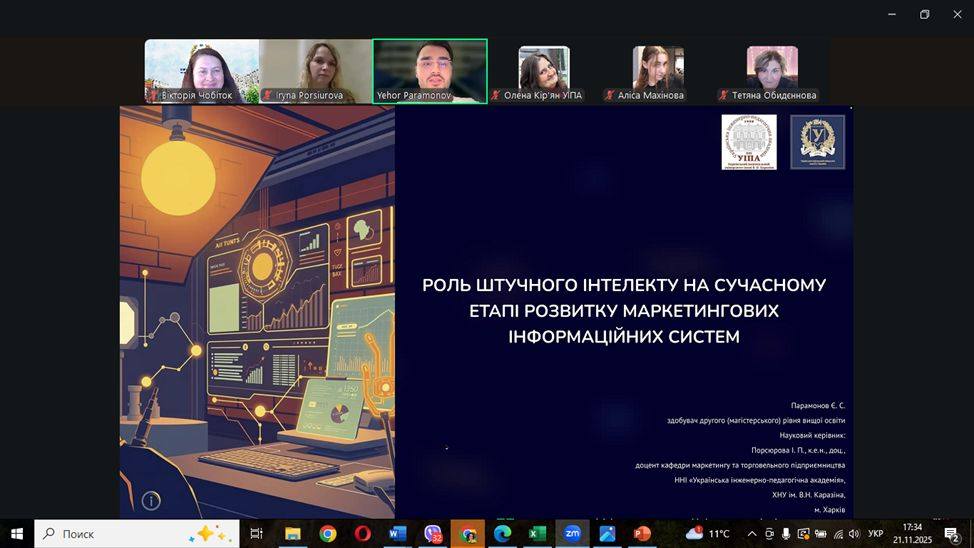Open the notification center
Image resolution: width=974 pixels, height=548 pixels.
click(x=952, y=534)
